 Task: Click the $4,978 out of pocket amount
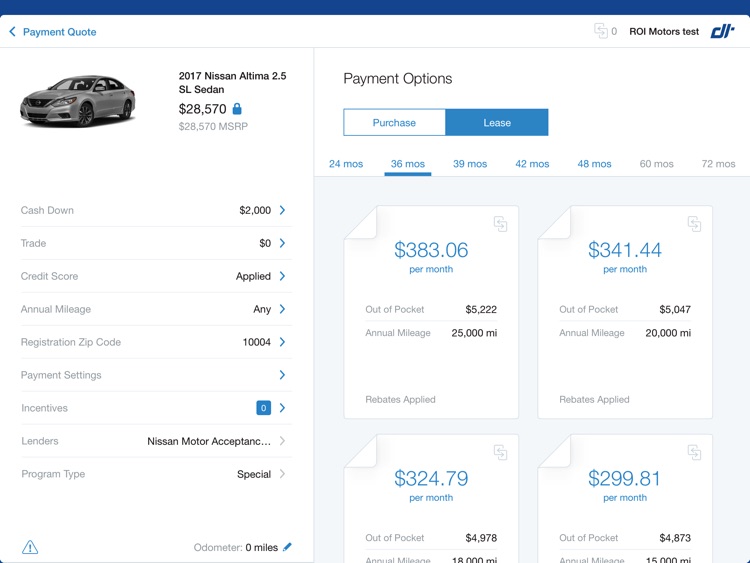481,538
